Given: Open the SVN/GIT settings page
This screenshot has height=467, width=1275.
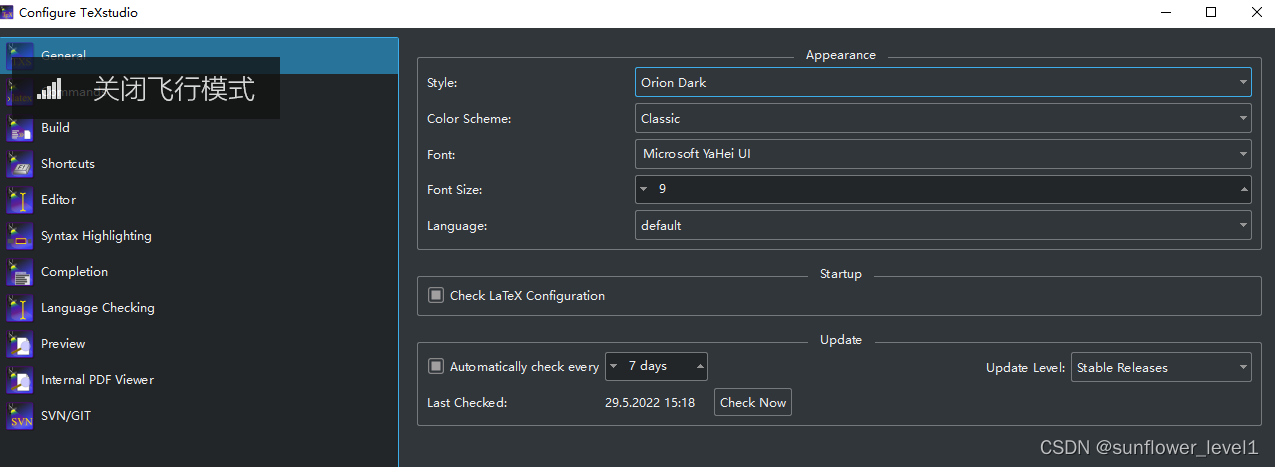Looking at the screenshot, I should pos(199,415).
